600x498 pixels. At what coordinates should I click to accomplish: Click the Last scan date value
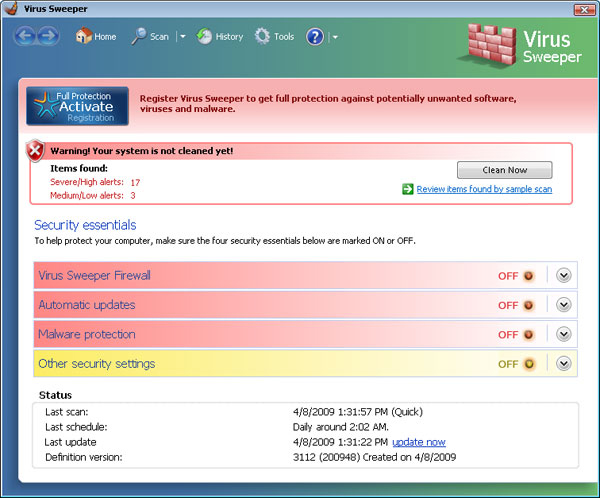tap(358, 412)
